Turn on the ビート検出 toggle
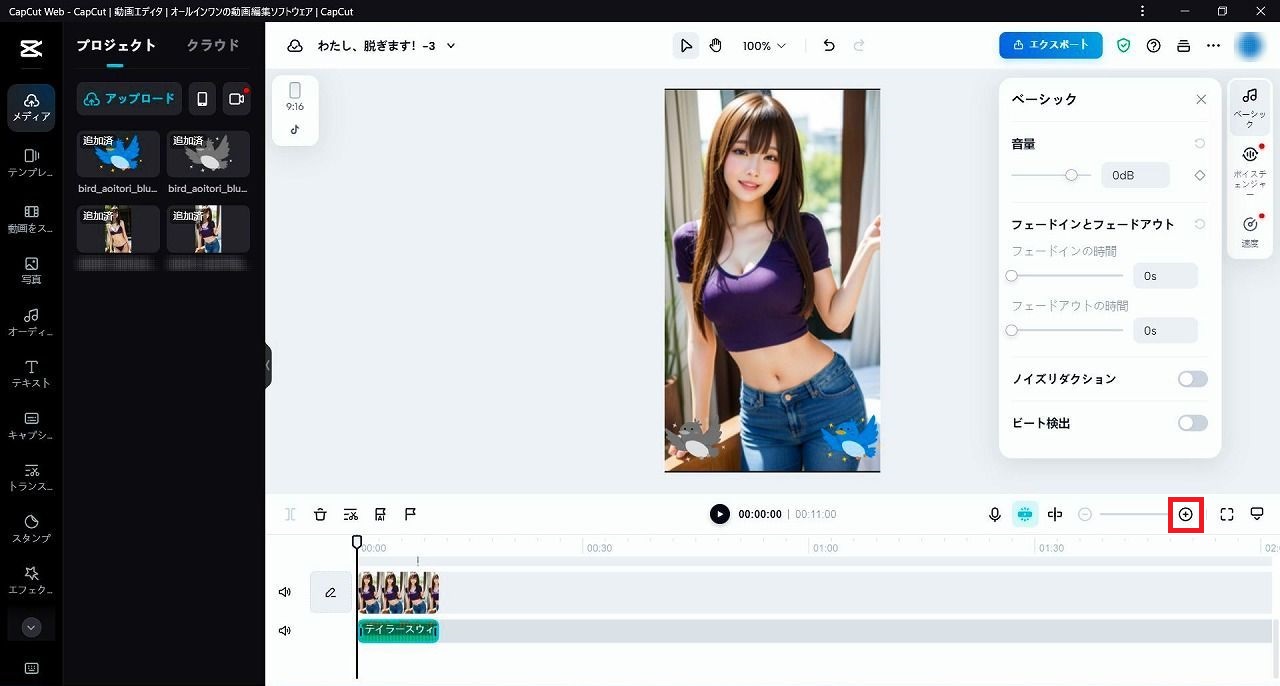1280x686 pixels. point(1192,423)
